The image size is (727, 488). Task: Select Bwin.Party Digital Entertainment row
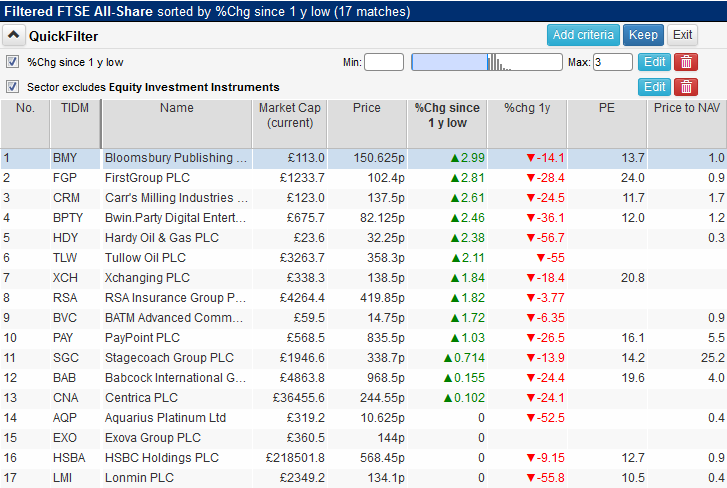[x=364, y=218]
